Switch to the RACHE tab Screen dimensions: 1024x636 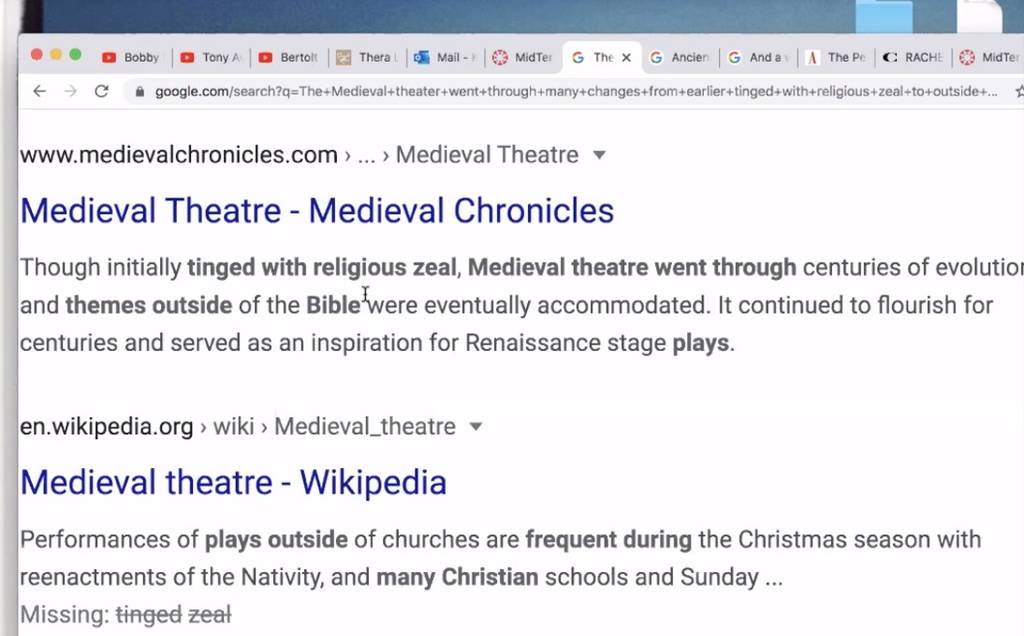[913, 57]
